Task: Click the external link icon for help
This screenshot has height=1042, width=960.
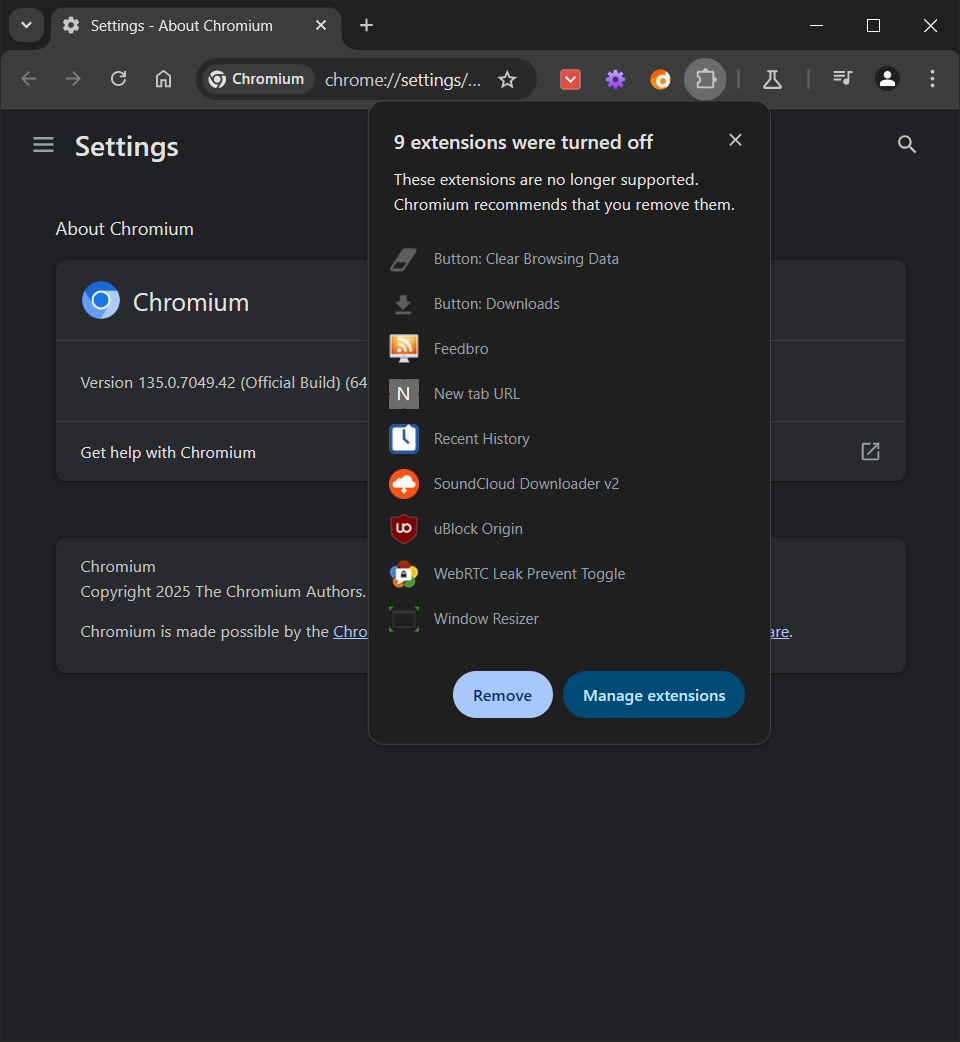Action: [x=870, y=452]
